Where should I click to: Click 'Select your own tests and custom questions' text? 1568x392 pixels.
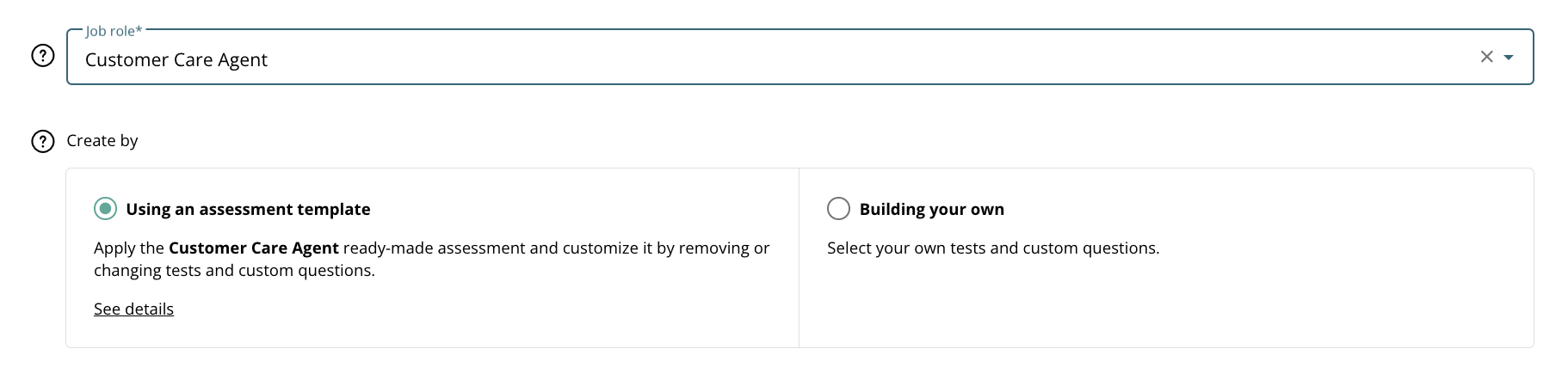click(x=993, y=248)
